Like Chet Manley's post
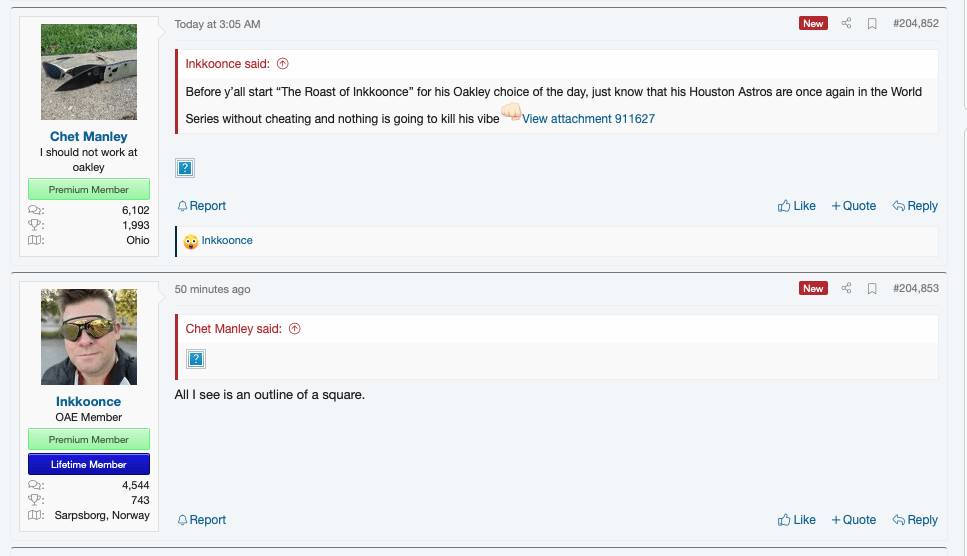The height and width of the screenshot is (556, 967). (x=797, y=206)
